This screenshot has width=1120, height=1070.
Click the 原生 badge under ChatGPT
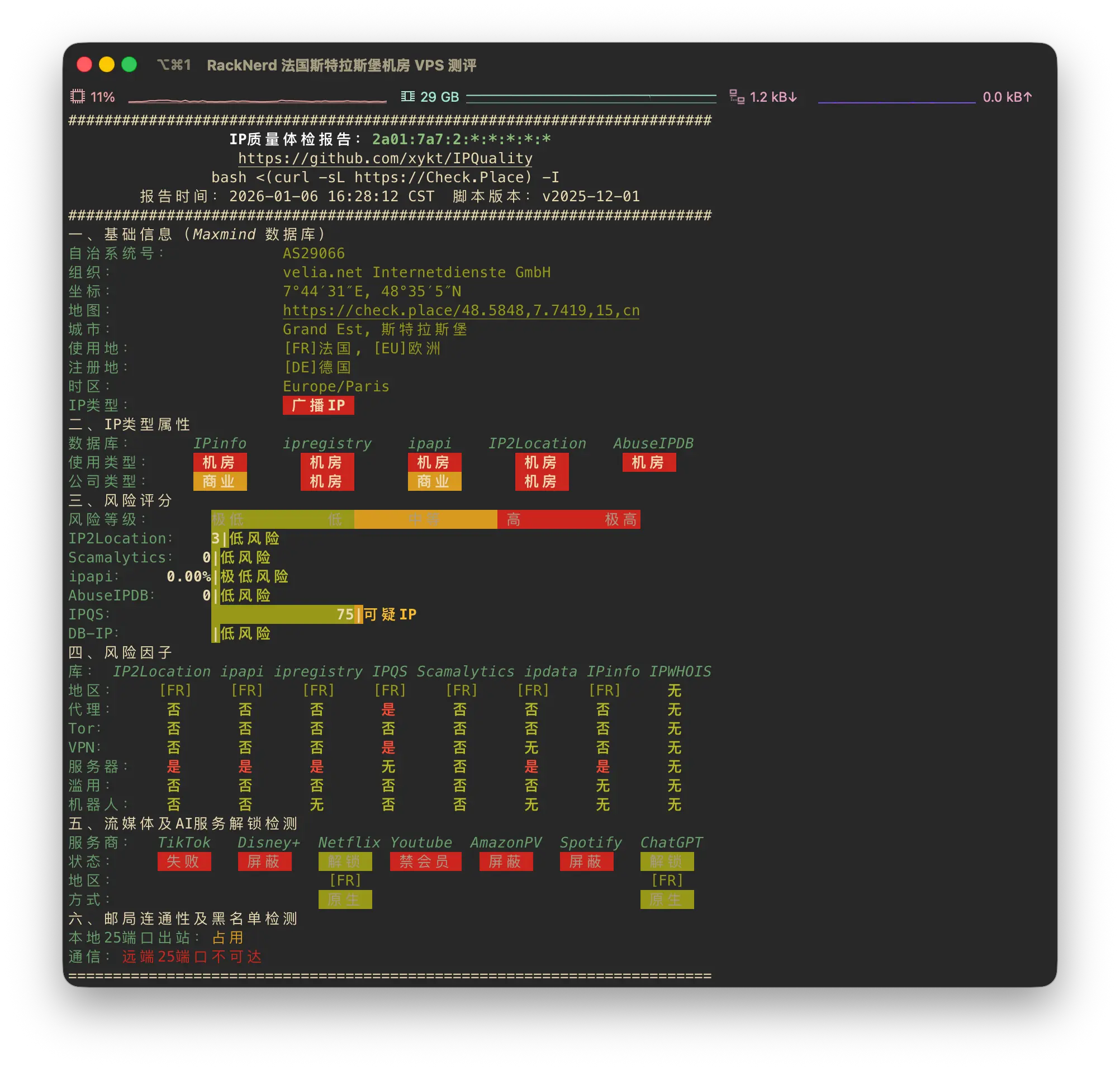[x=667, y=899]
